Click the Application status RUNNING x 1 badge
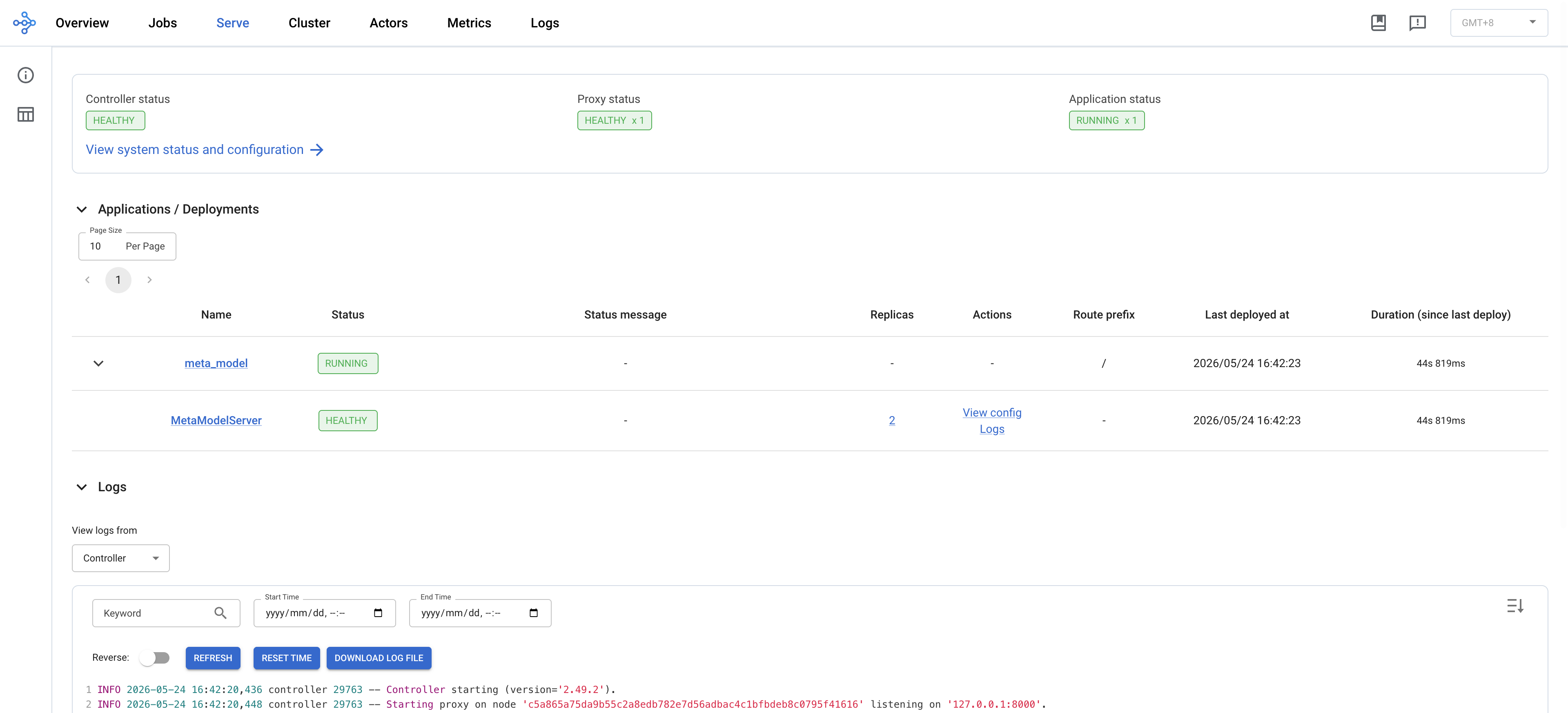Viewport: 1568px width, 713px height. [x=1107, y=120]
